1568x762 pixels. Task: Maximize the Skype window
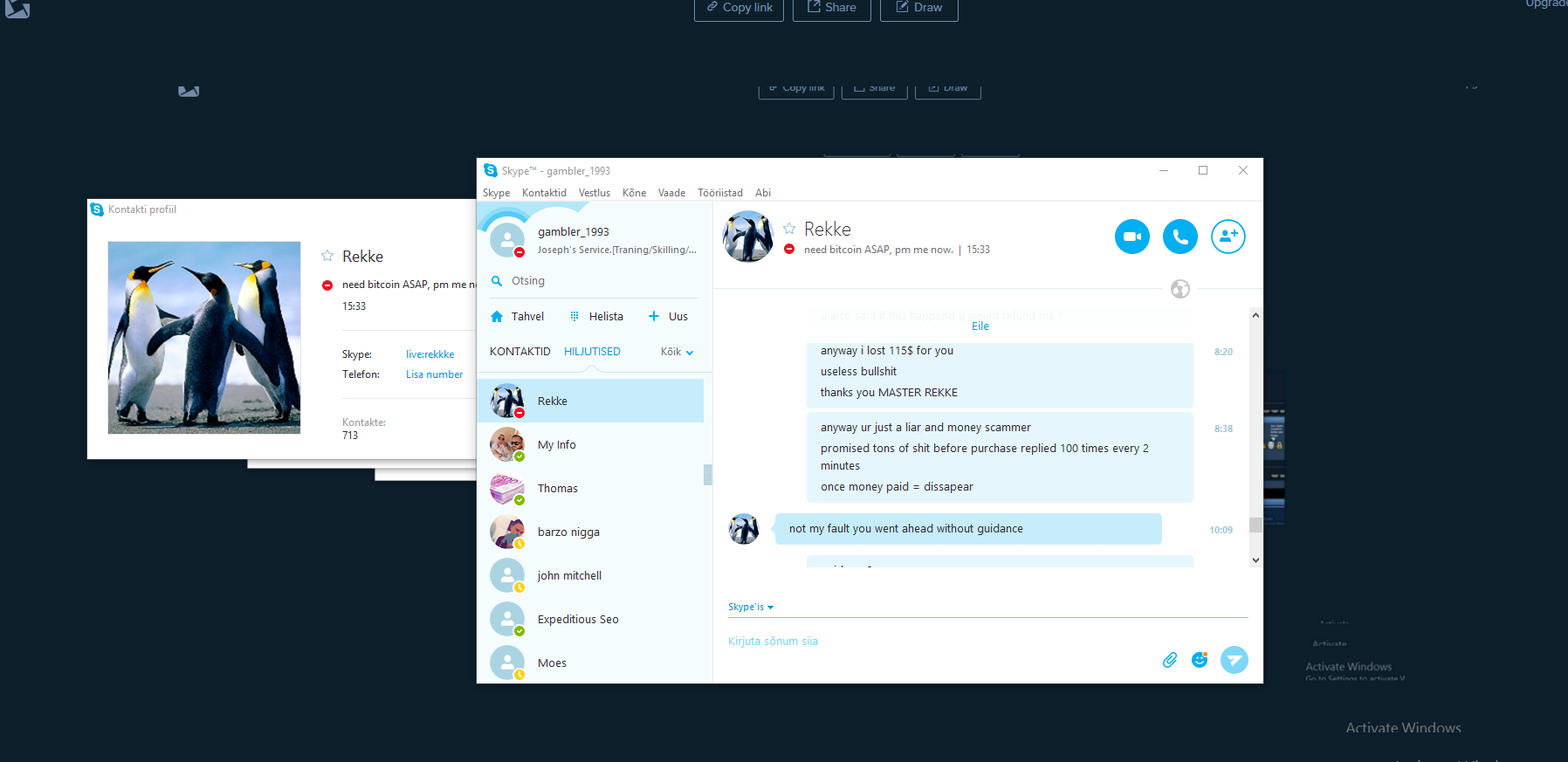click(x=1203, y=170)
